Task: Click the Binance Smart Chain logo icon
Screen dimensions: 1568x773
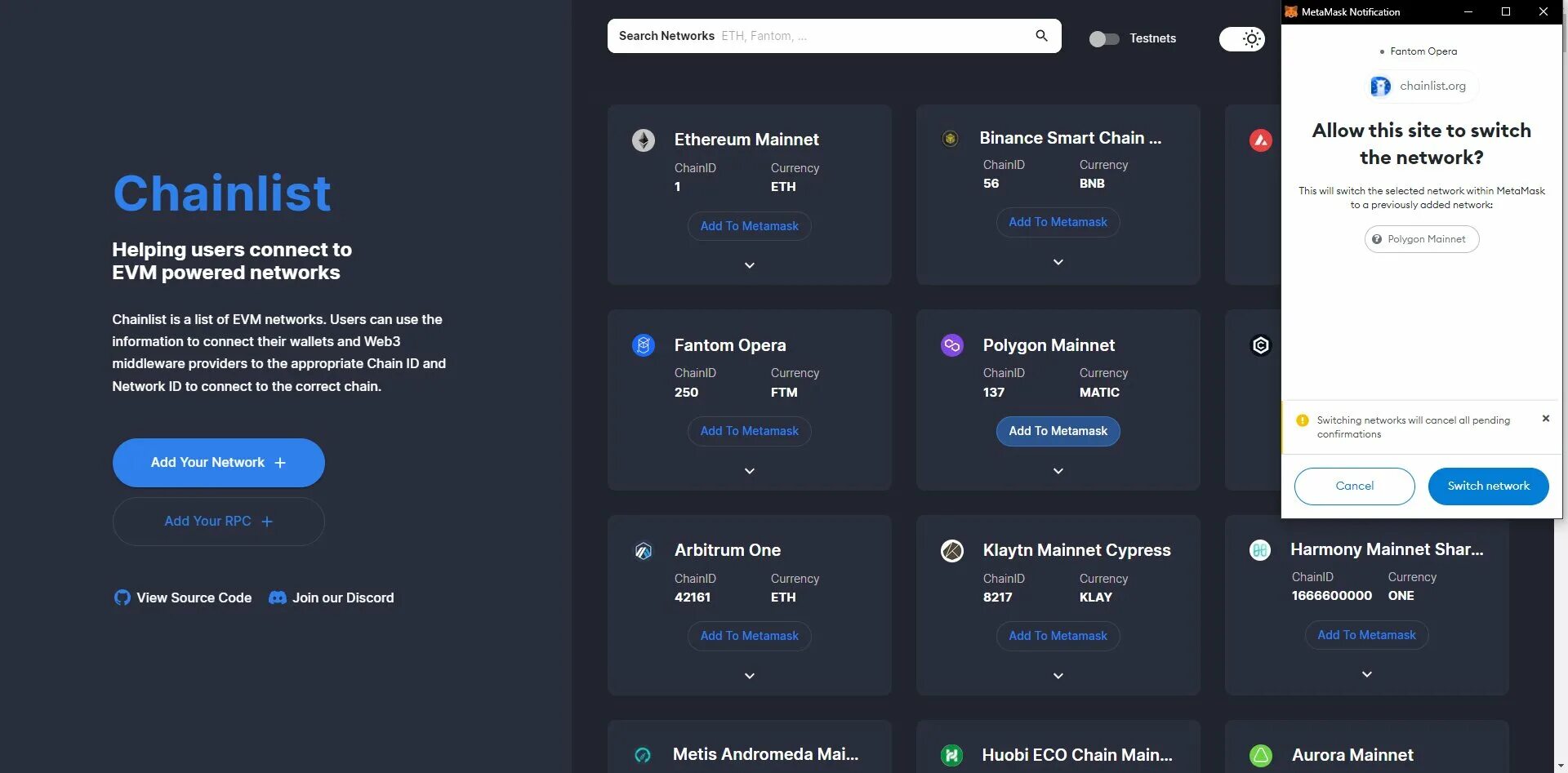Action: [x=950, y=139]
